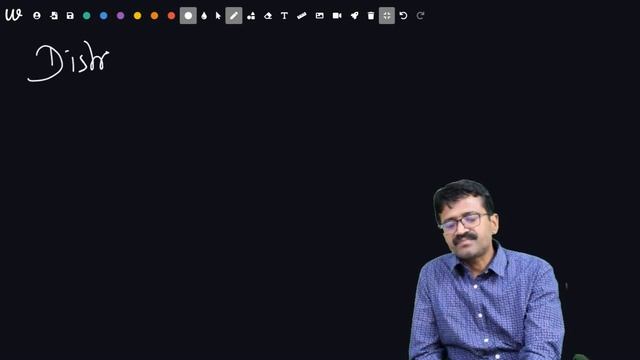Choose the green pen color

87,16
